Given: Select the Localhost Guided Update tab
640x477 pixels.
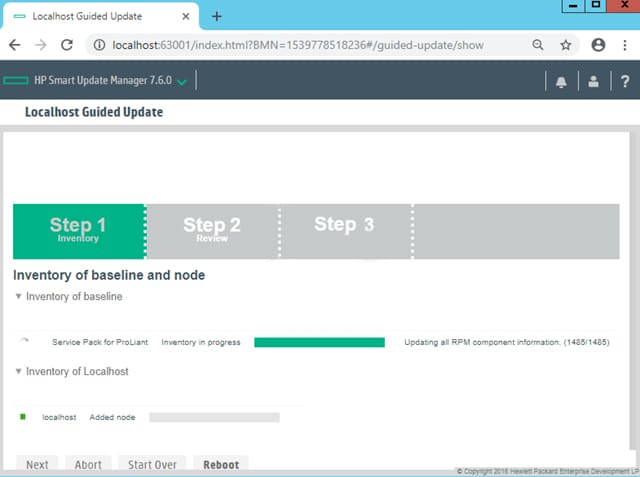Looking at the screenshot, I should pos(100,16).
